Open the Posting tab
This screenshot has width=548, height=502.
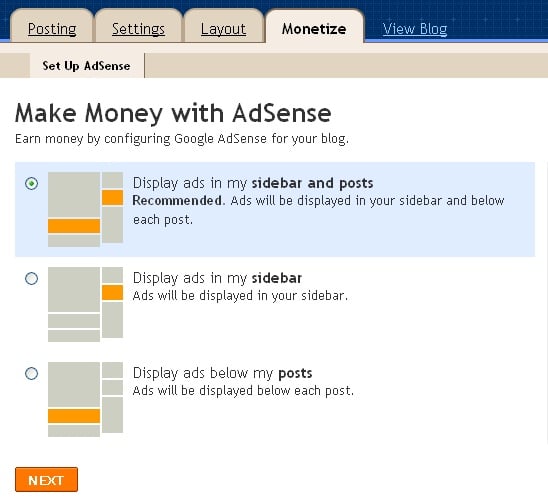coord(52,29)
